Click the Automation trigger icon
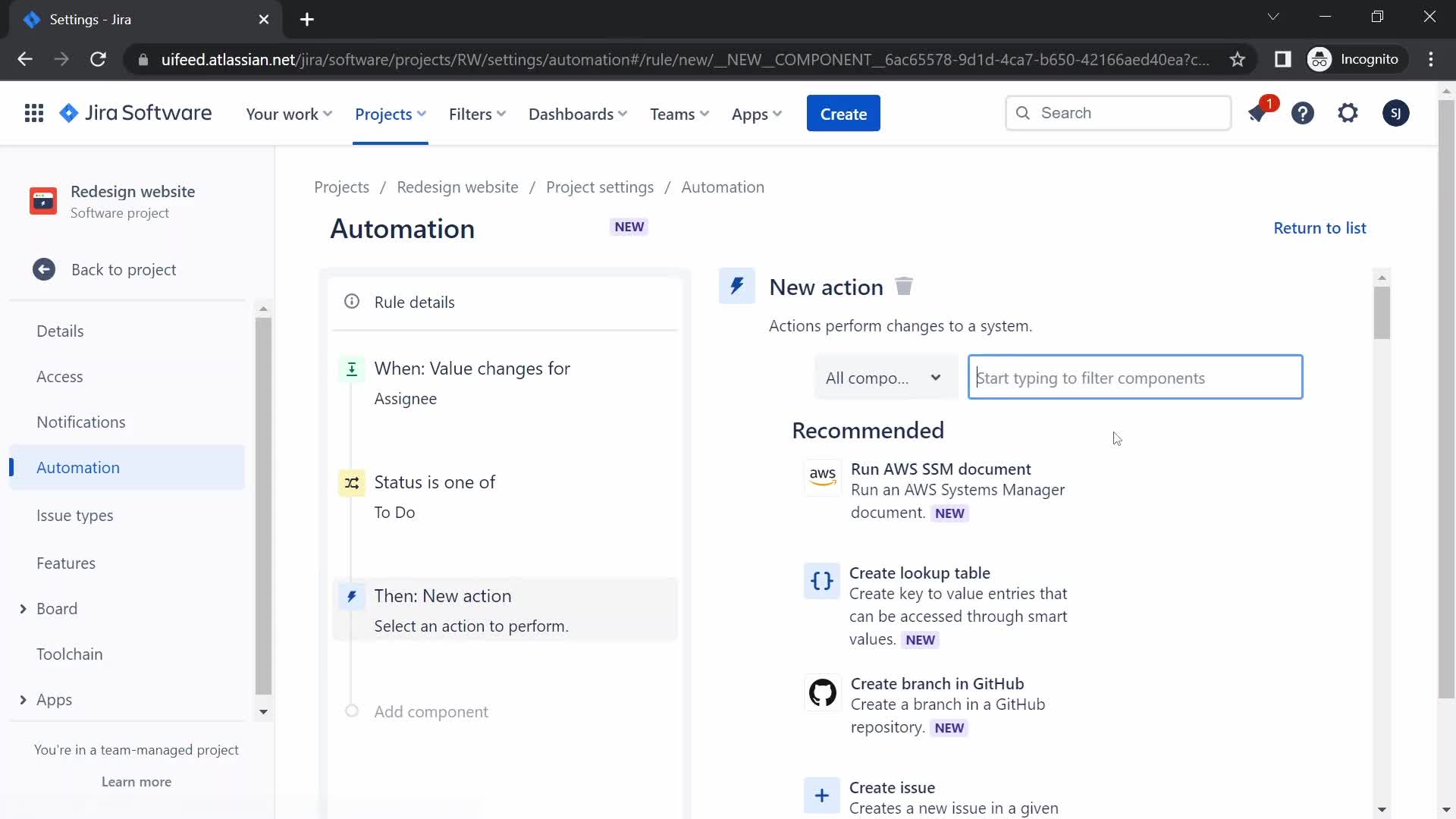Viewport: 1456px width, 819px height. (x=352, y=369)
